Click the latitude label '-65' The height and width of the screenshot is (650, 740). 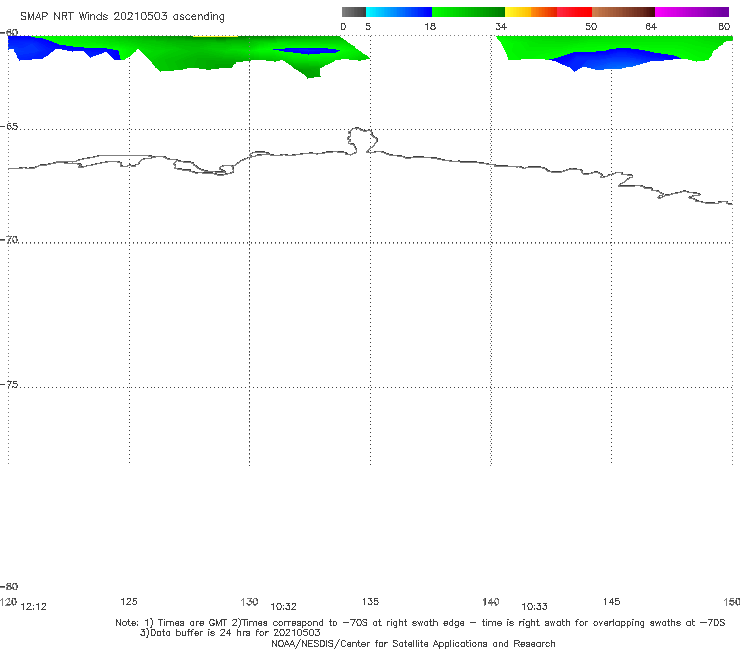9,127
